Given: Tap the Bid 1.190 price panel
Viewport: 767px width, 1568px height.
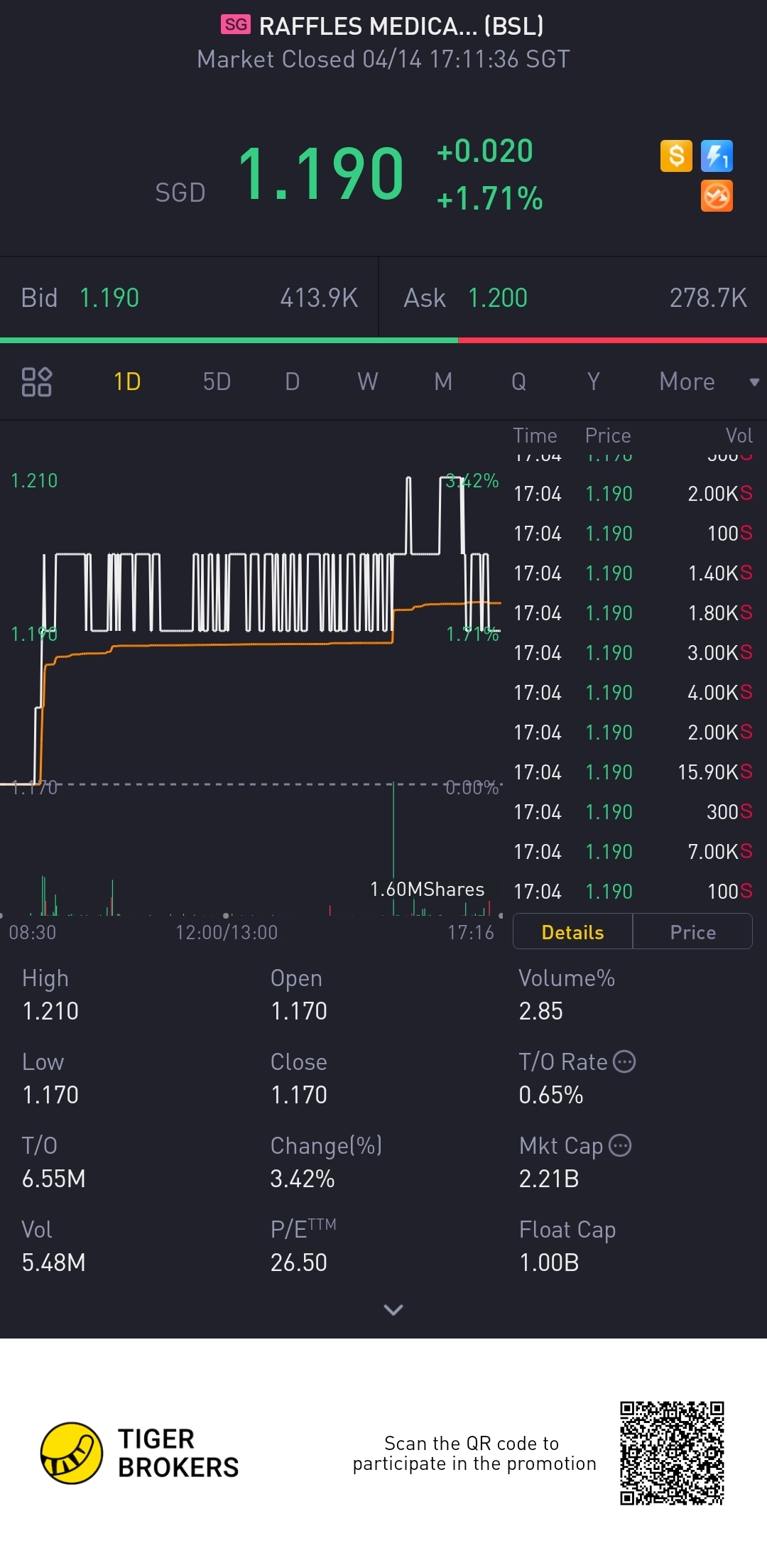Looking at the screenshot, I should click(189, 298).
